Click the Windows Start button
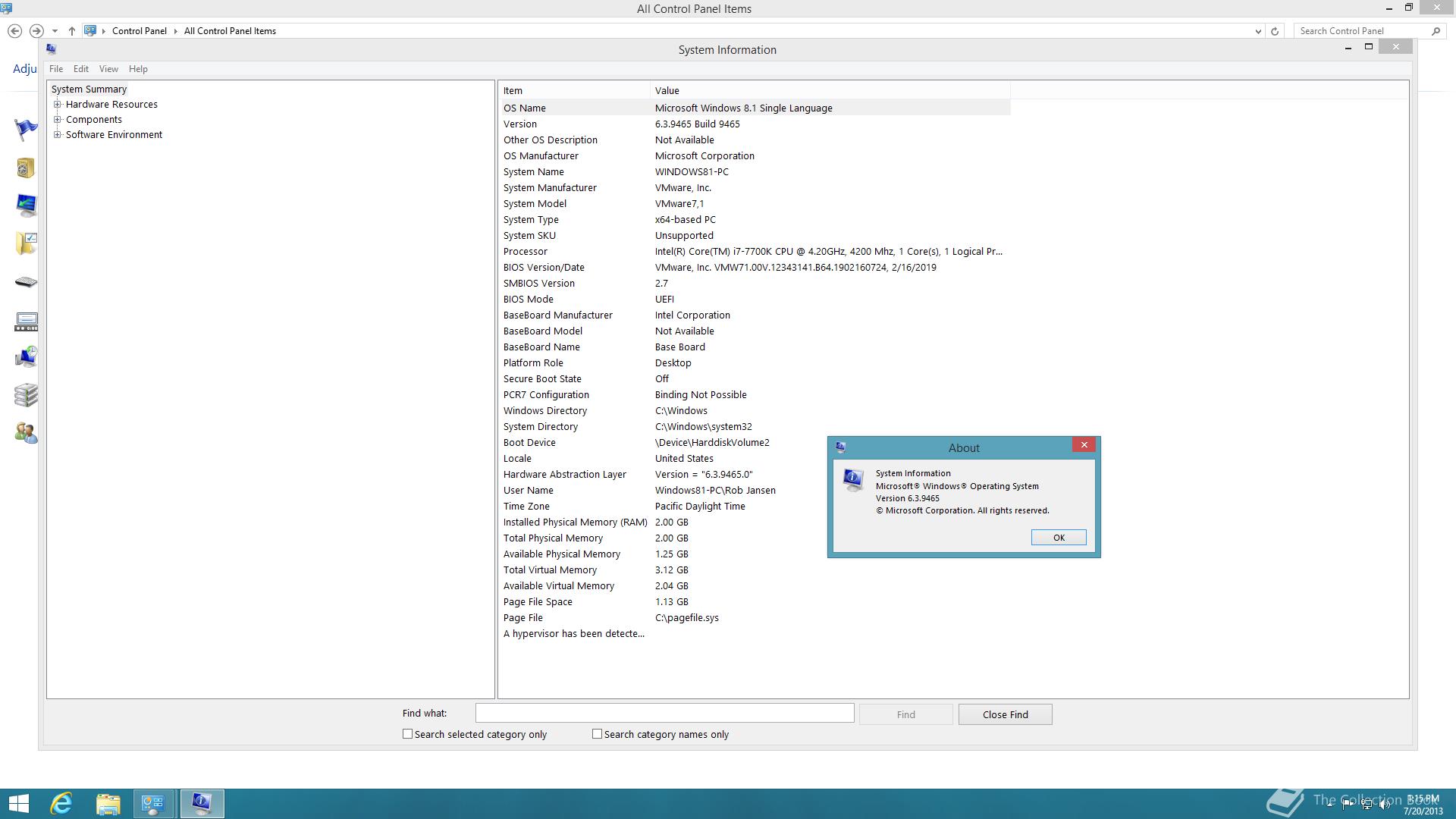Viewport: 1456px width, 819px height. tap(19, 804)
